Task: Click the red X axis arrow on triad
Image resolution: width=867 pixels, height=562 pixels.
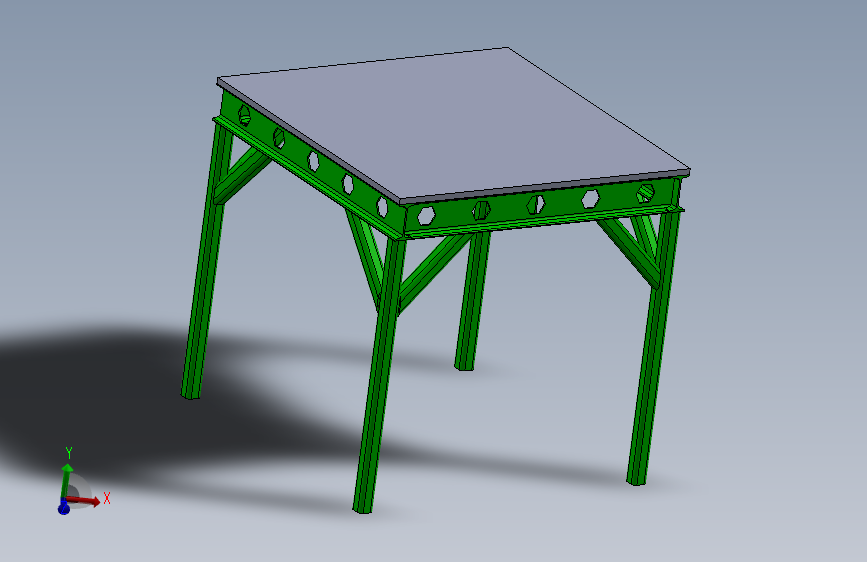Action: (84, 501)
